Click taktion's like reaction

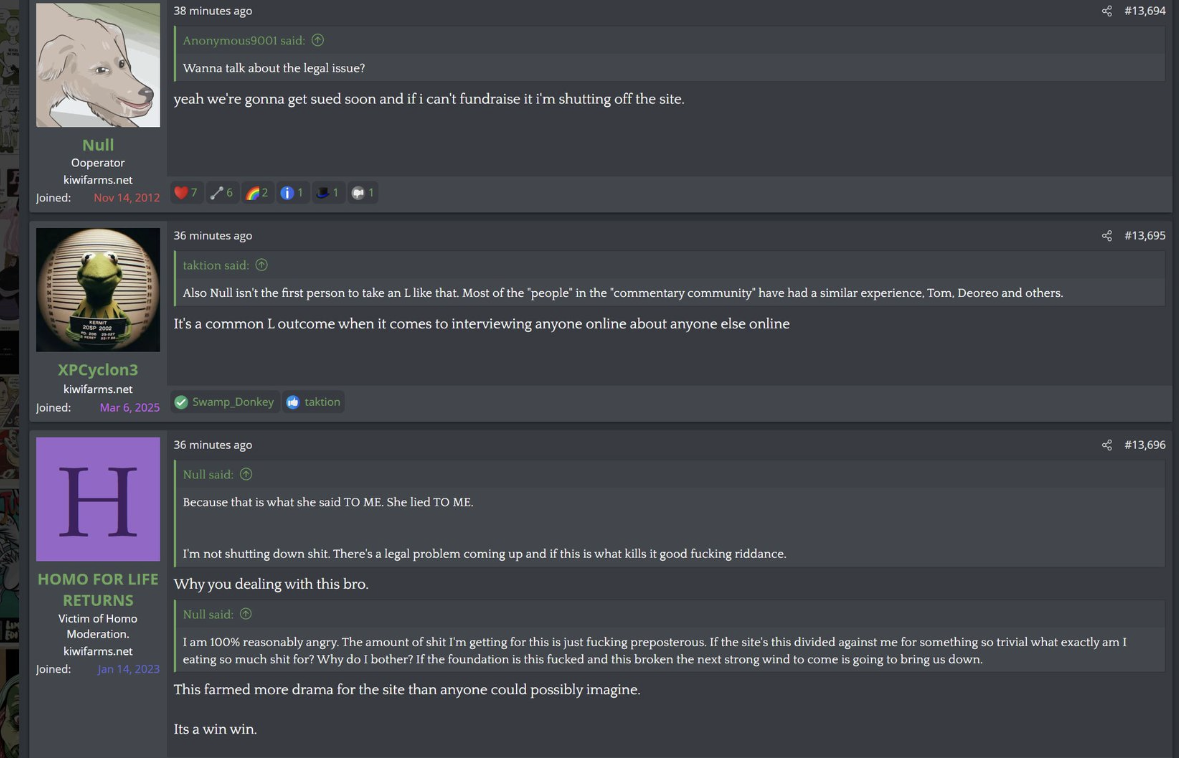pyautogui.click(x=313, y=402)
